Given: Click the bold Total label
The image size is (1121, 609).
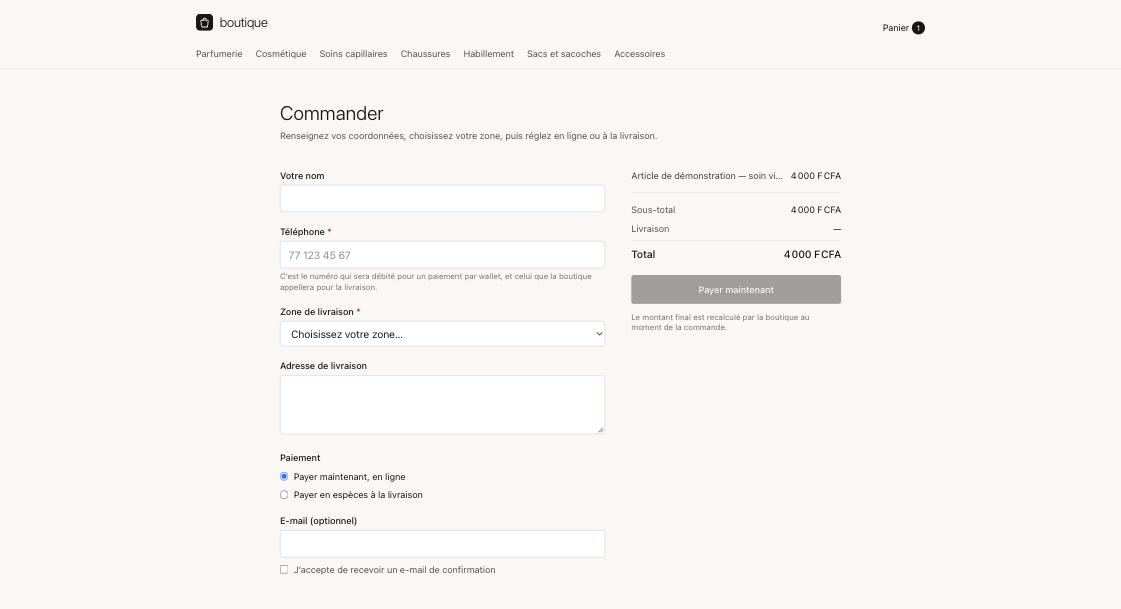Looking at the screenshot, I should 643,254.
